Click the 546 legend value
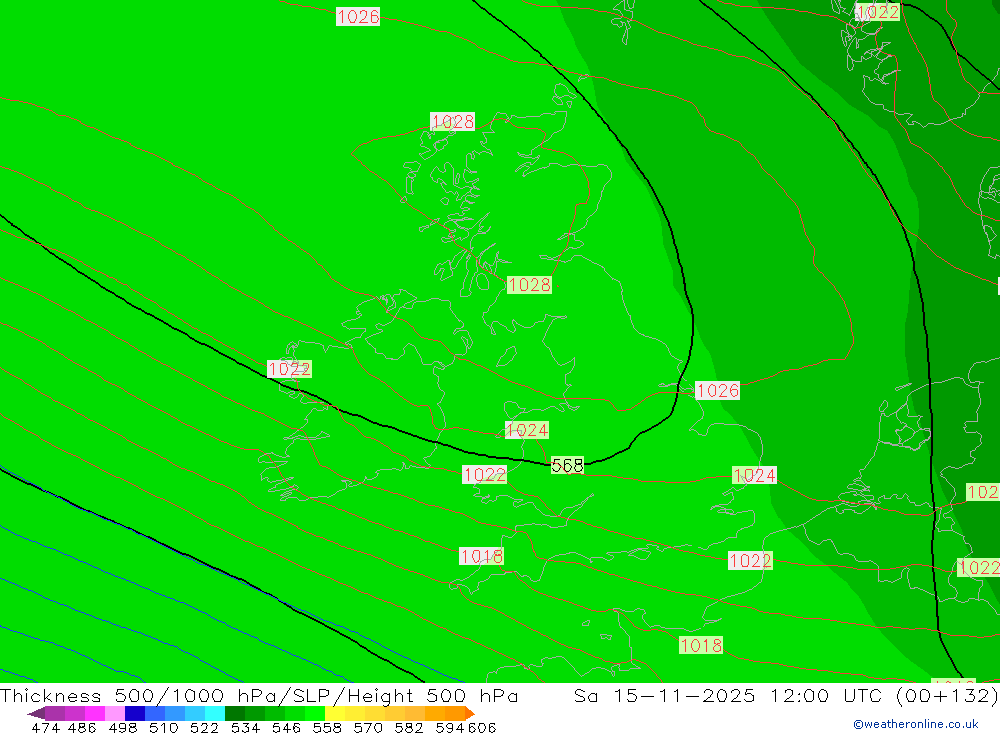This screenshot has width=1000, height=733. pyautogui.click(x=286, y=727)
